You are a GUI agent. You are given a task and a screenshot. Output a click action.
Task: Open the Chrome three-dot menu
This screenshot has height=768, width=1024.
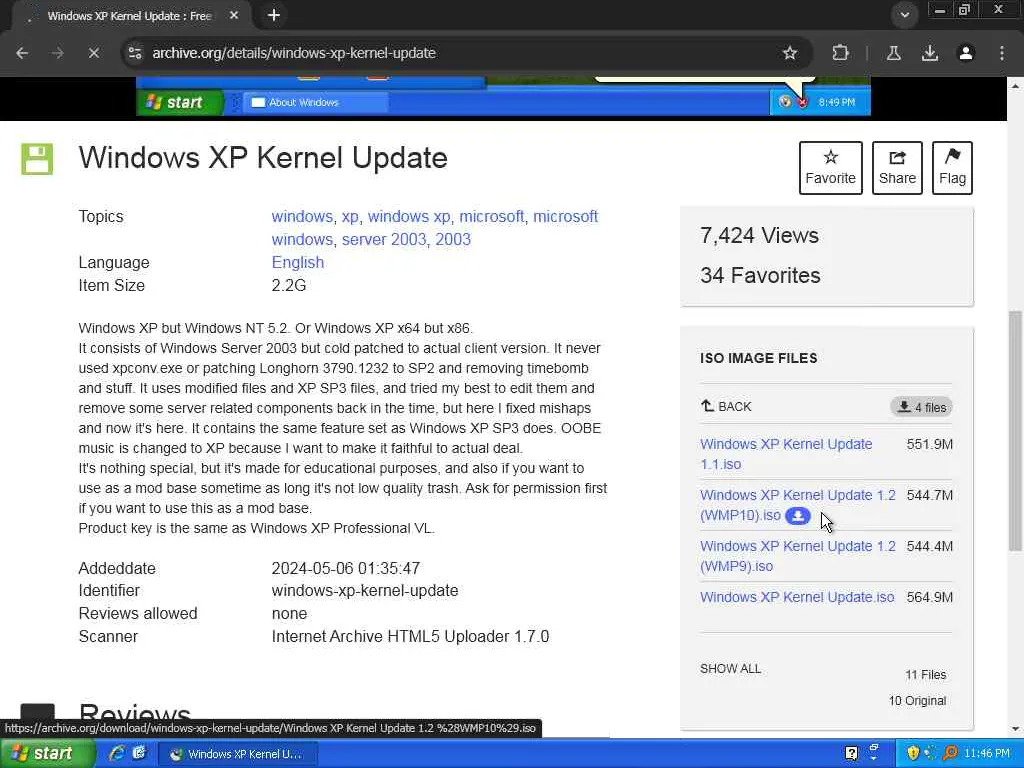coord(1002,53)
